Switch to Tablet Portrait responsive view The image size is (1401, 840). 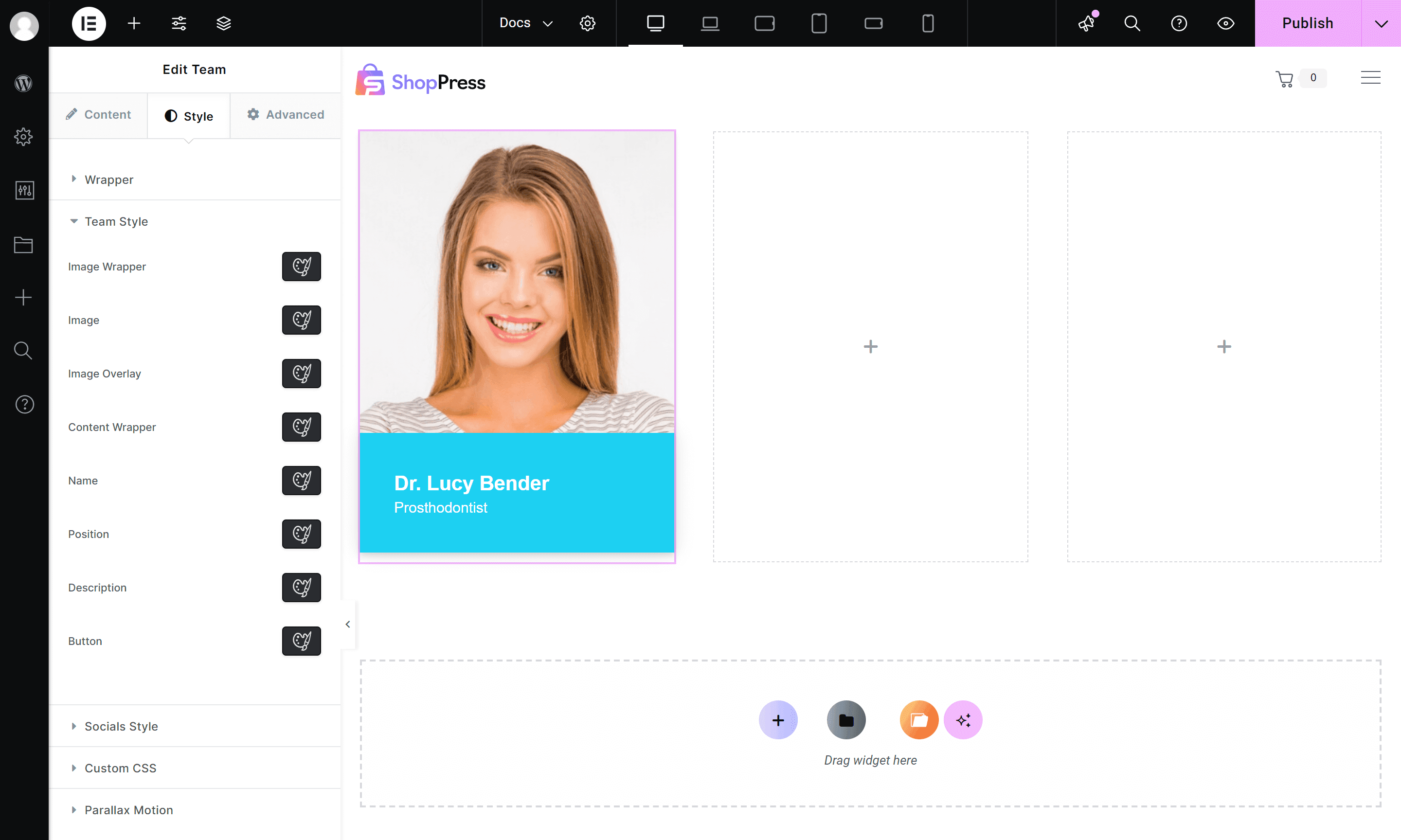point(819,23)
